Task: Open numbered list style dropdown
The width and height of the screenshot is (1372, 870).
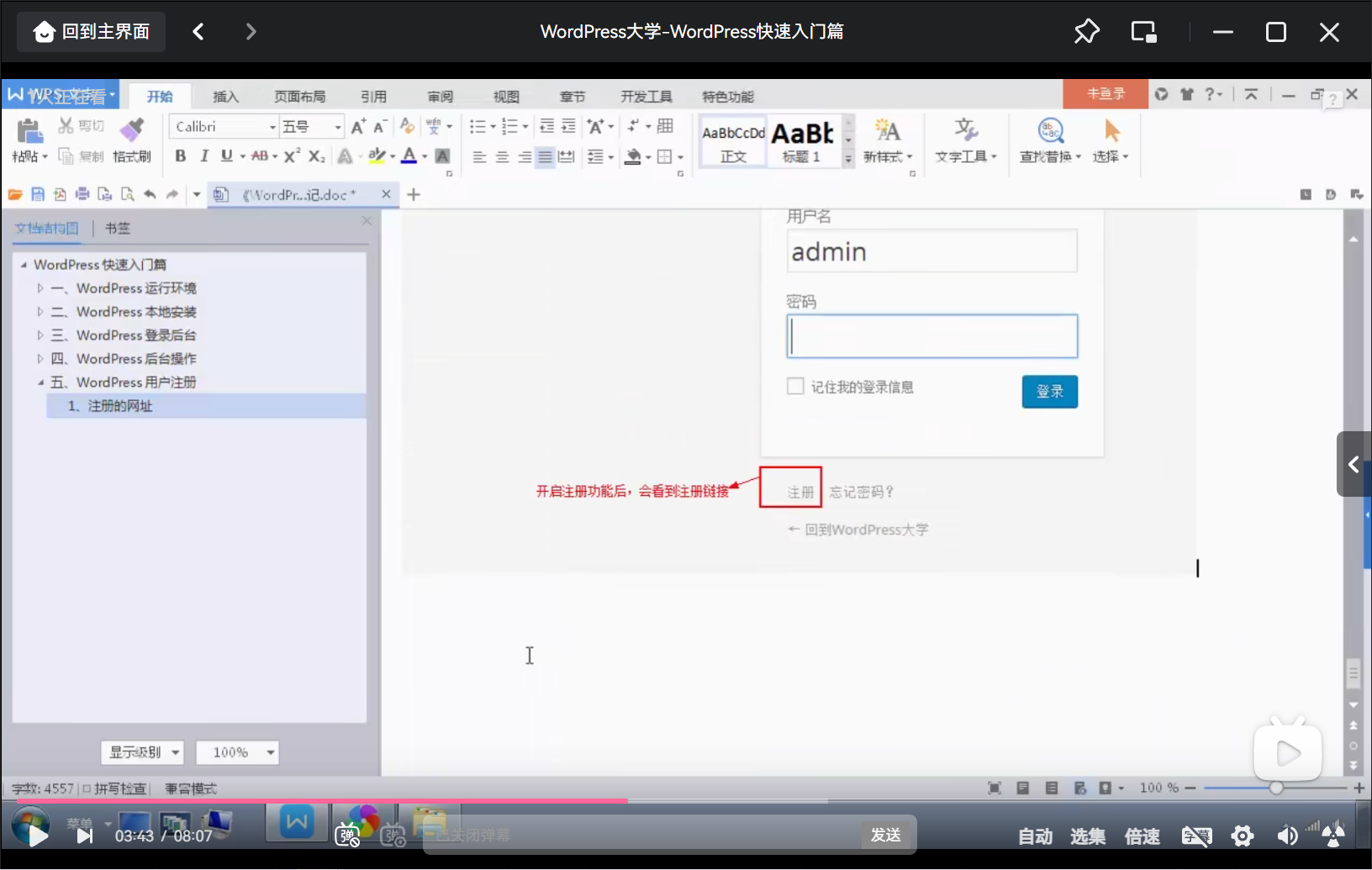Action: click(x=525, y=127)
